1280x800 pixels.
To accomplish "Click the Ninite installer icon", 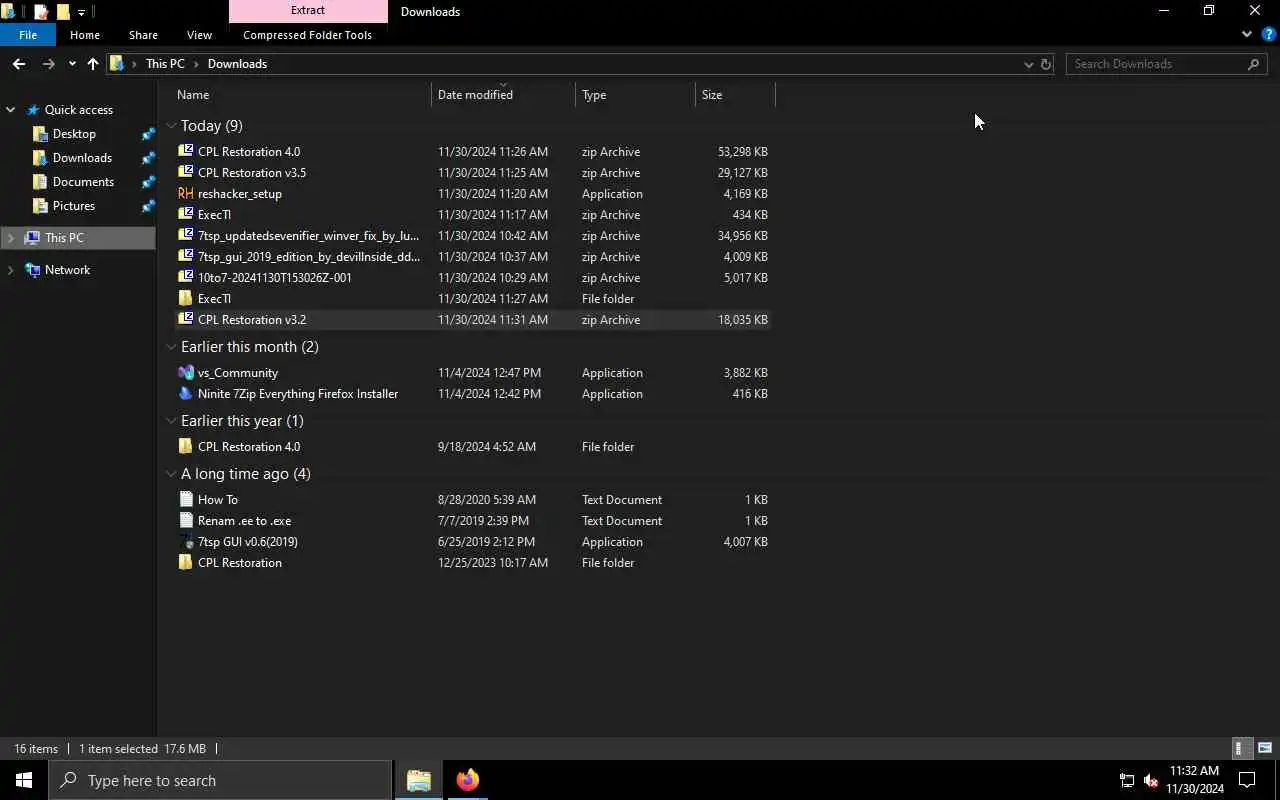I will pyautogui.click(x=185, y=393).
